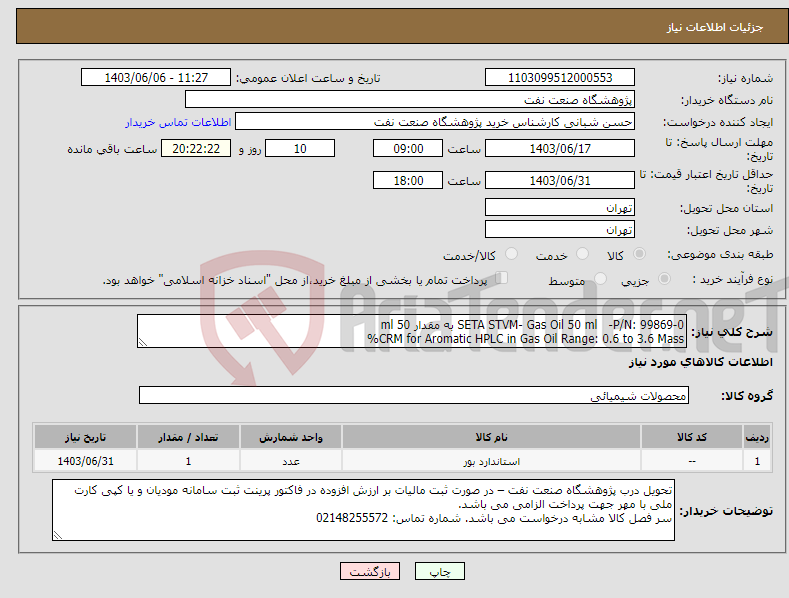Click the گروه کالا field محصولات شیمیائی
The width and height of the screenshot is (789, 598).
414,396
